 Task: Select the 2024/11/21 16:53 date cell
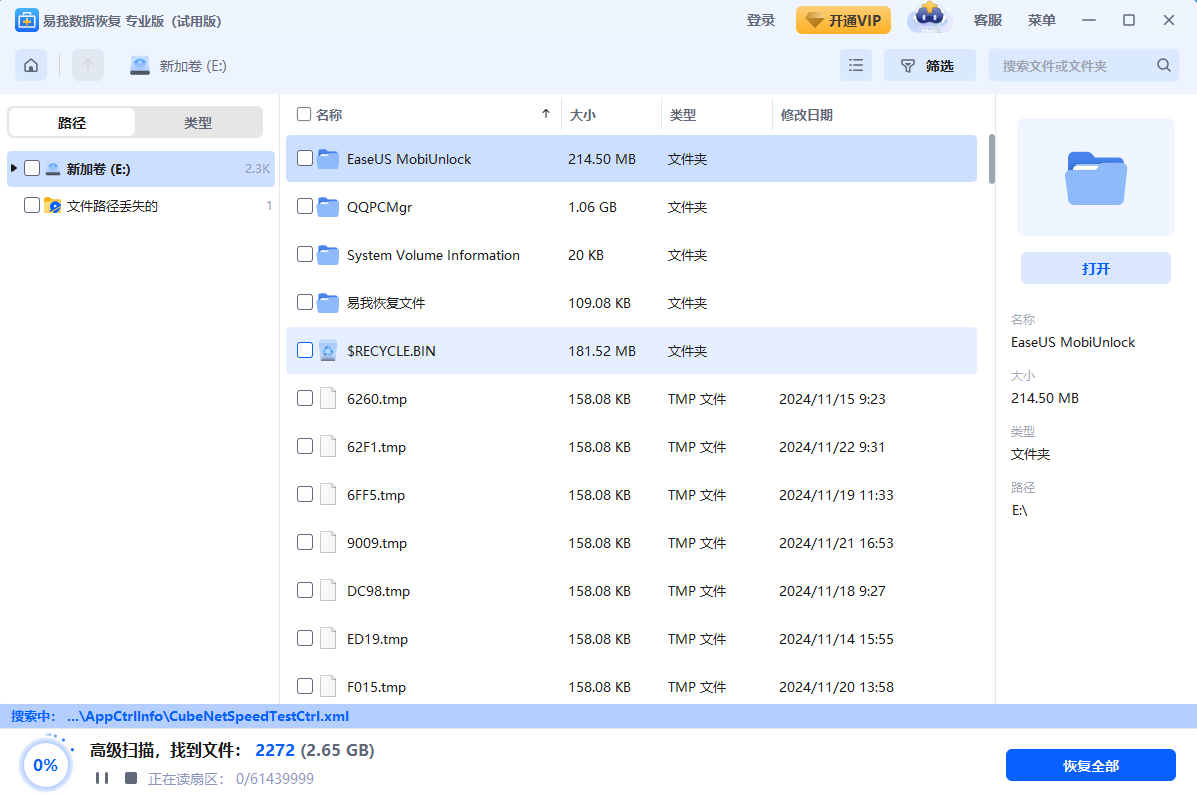836,543
